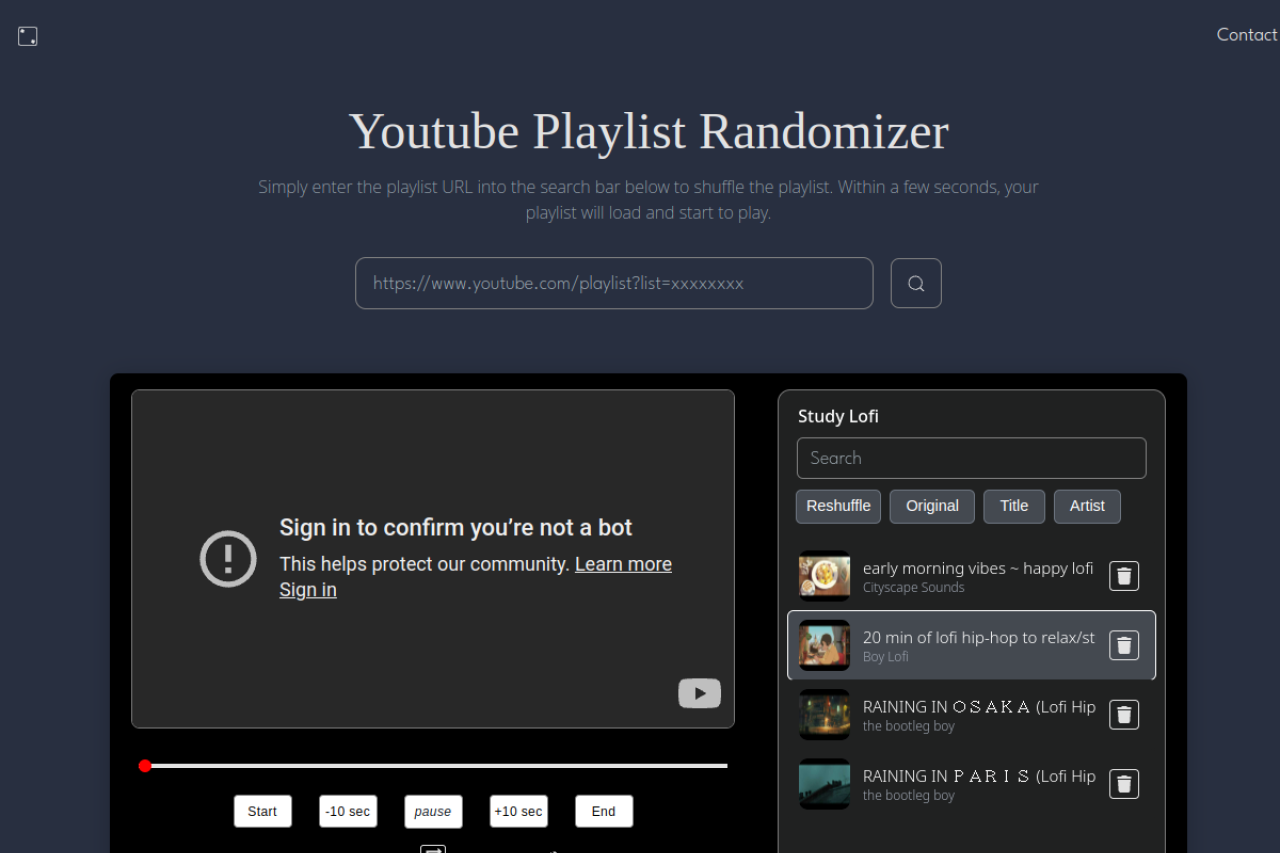Click the RAINING IN PARIS thumbnail
1280x853 pixels.
(824, 784)
